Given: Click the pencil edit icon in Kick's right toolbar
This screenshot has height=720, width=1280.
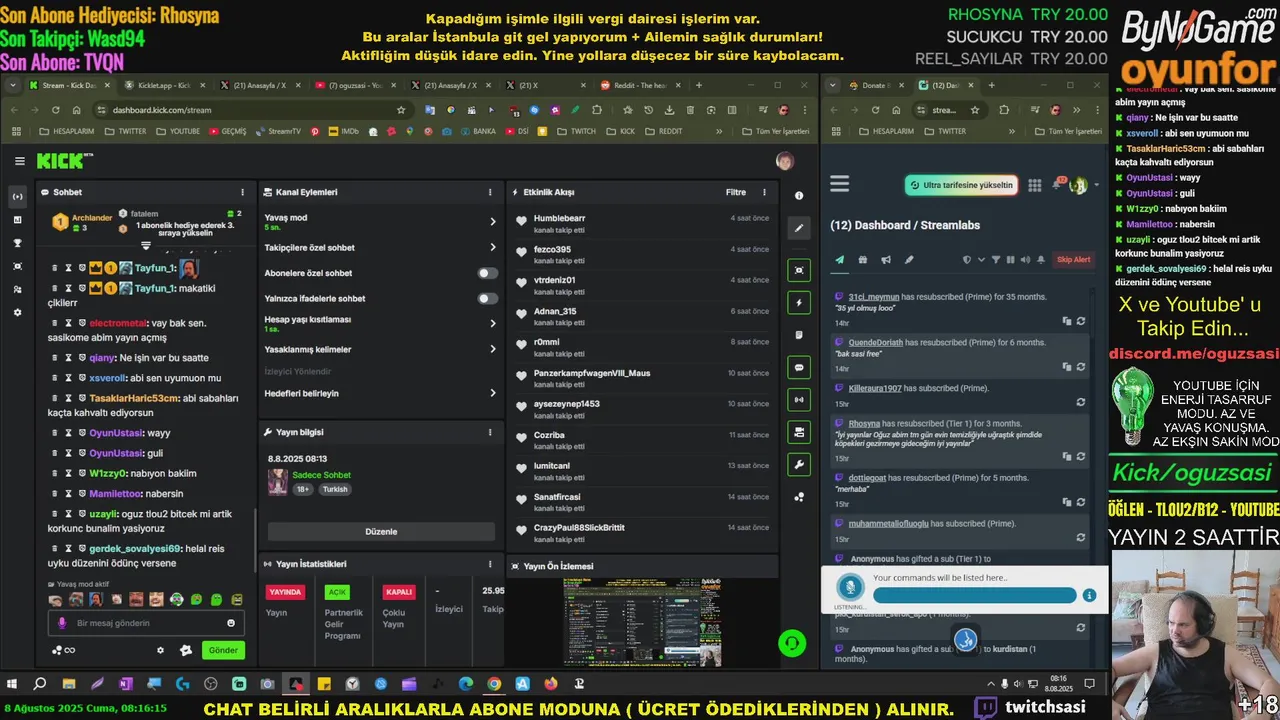Looking at the screenshot, I should (798, 228).
